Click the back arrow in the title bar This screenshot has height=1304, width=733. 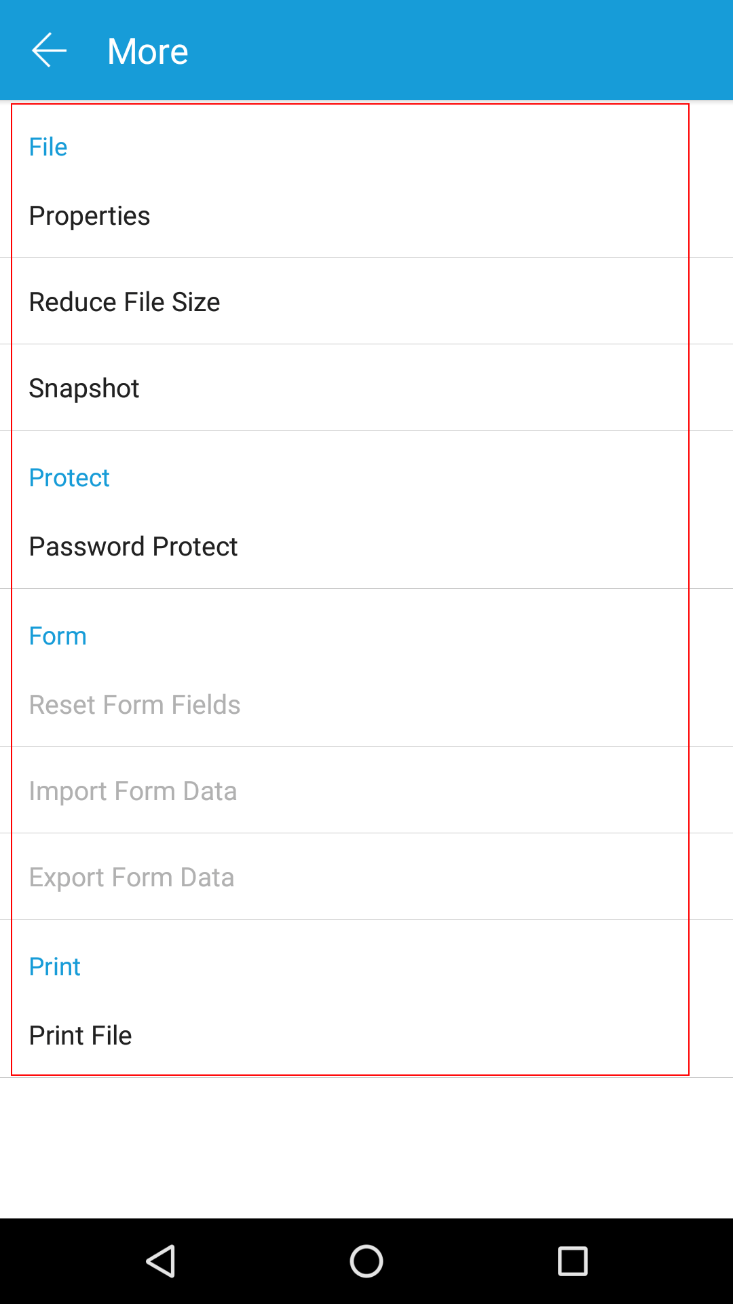(x=48, y=50)
